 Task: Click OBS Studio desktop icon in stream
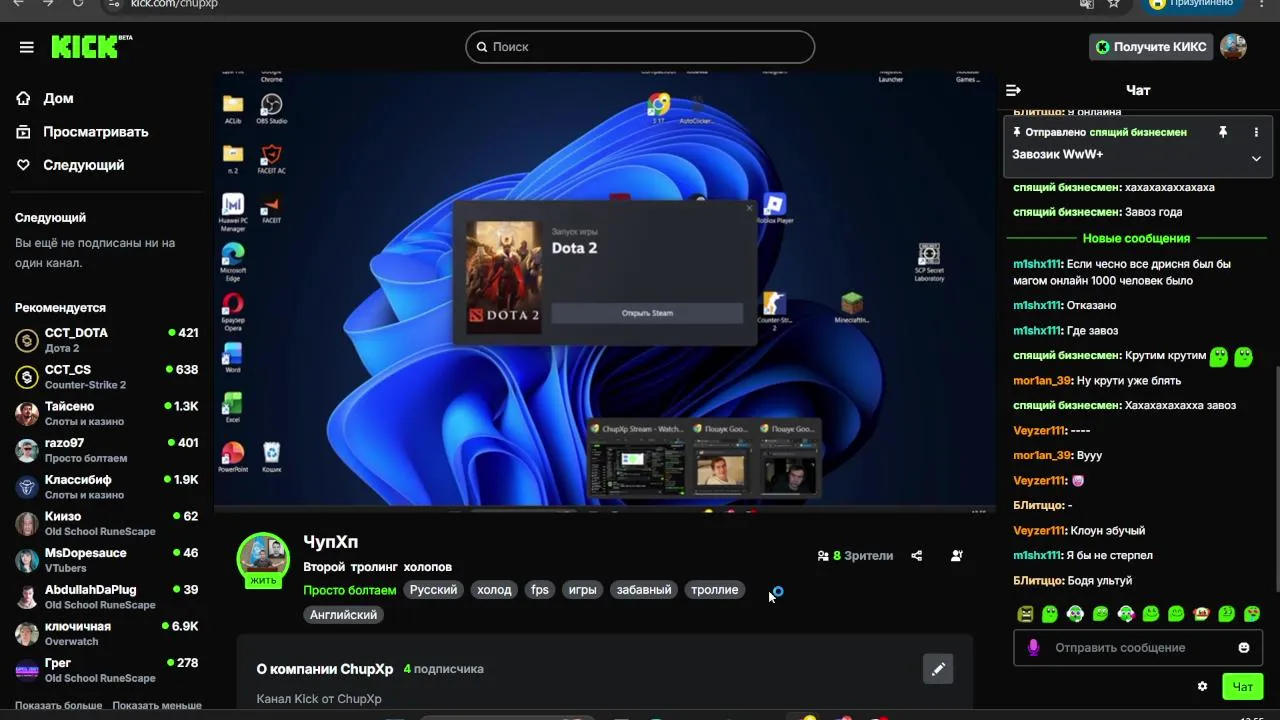click(271, 109)
